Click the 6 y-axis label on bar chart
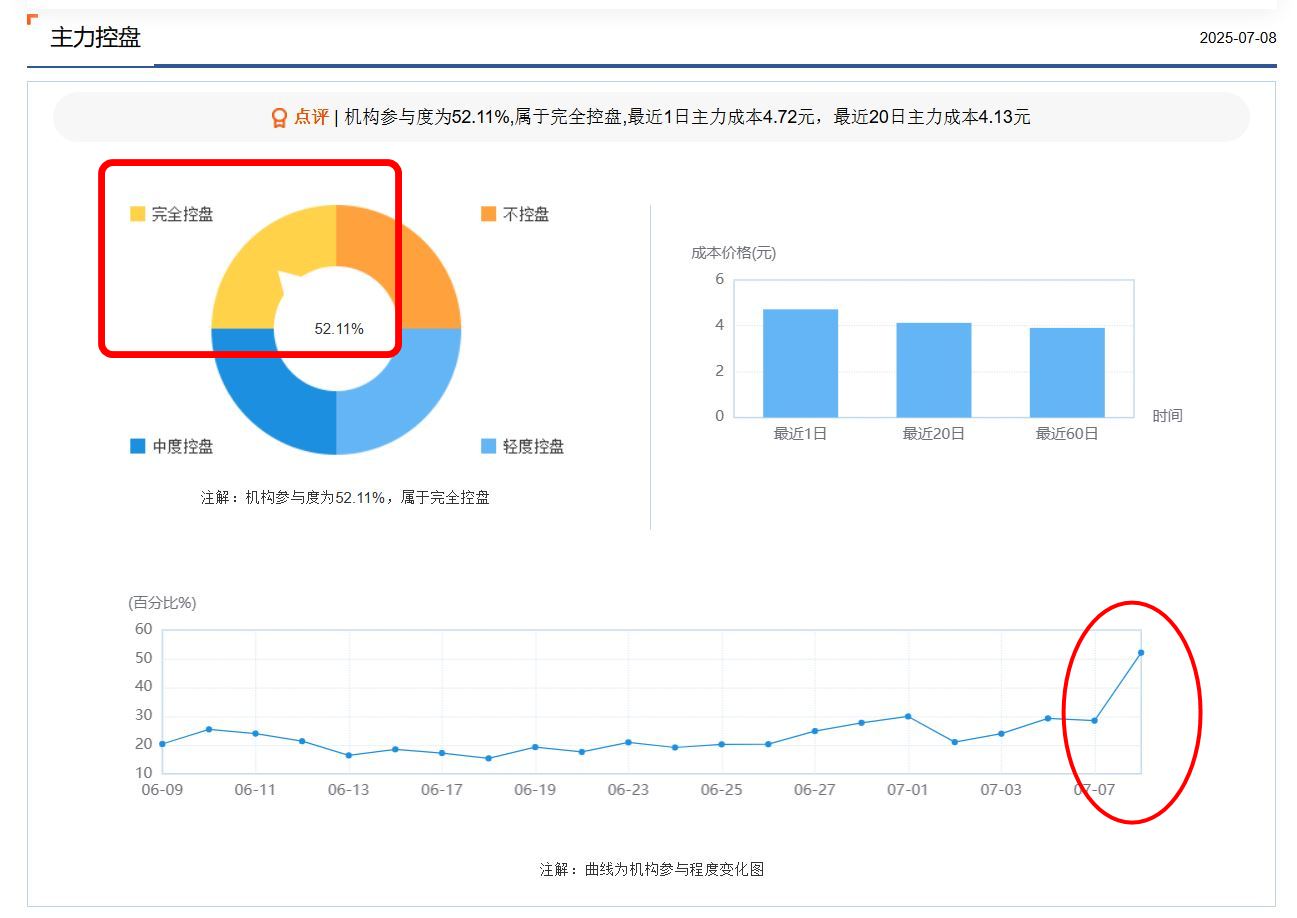The width and height of the screenshot is (1297, 918). click(x=719, y=279)
